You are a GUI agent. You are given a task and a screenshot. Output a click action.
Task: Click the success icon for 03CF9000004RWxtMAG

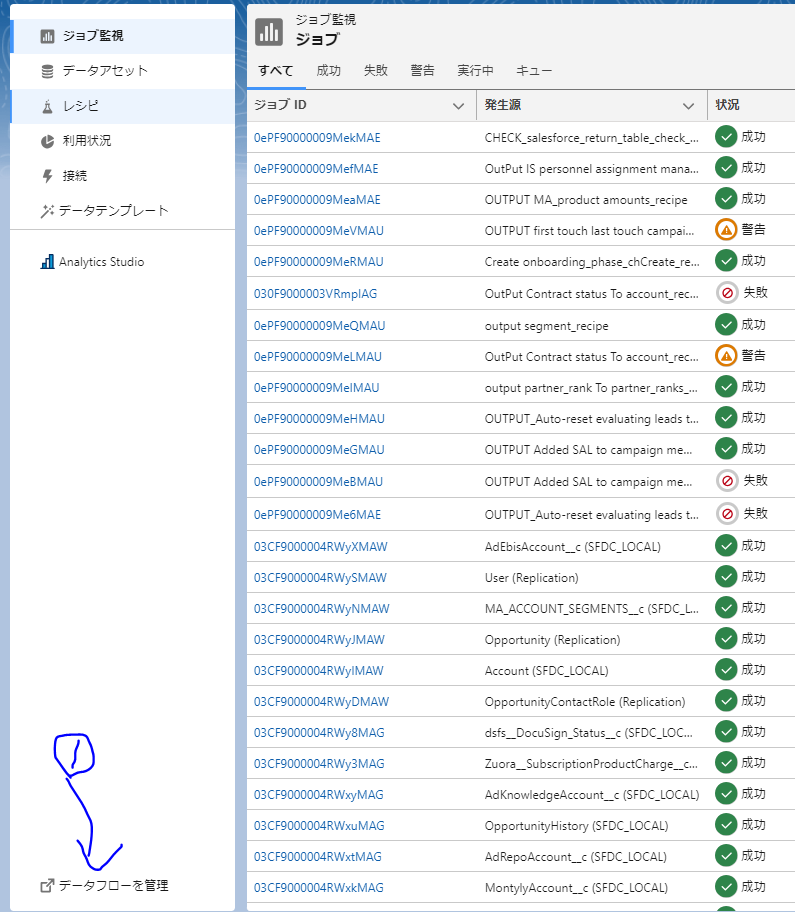(x=726, y=856)
